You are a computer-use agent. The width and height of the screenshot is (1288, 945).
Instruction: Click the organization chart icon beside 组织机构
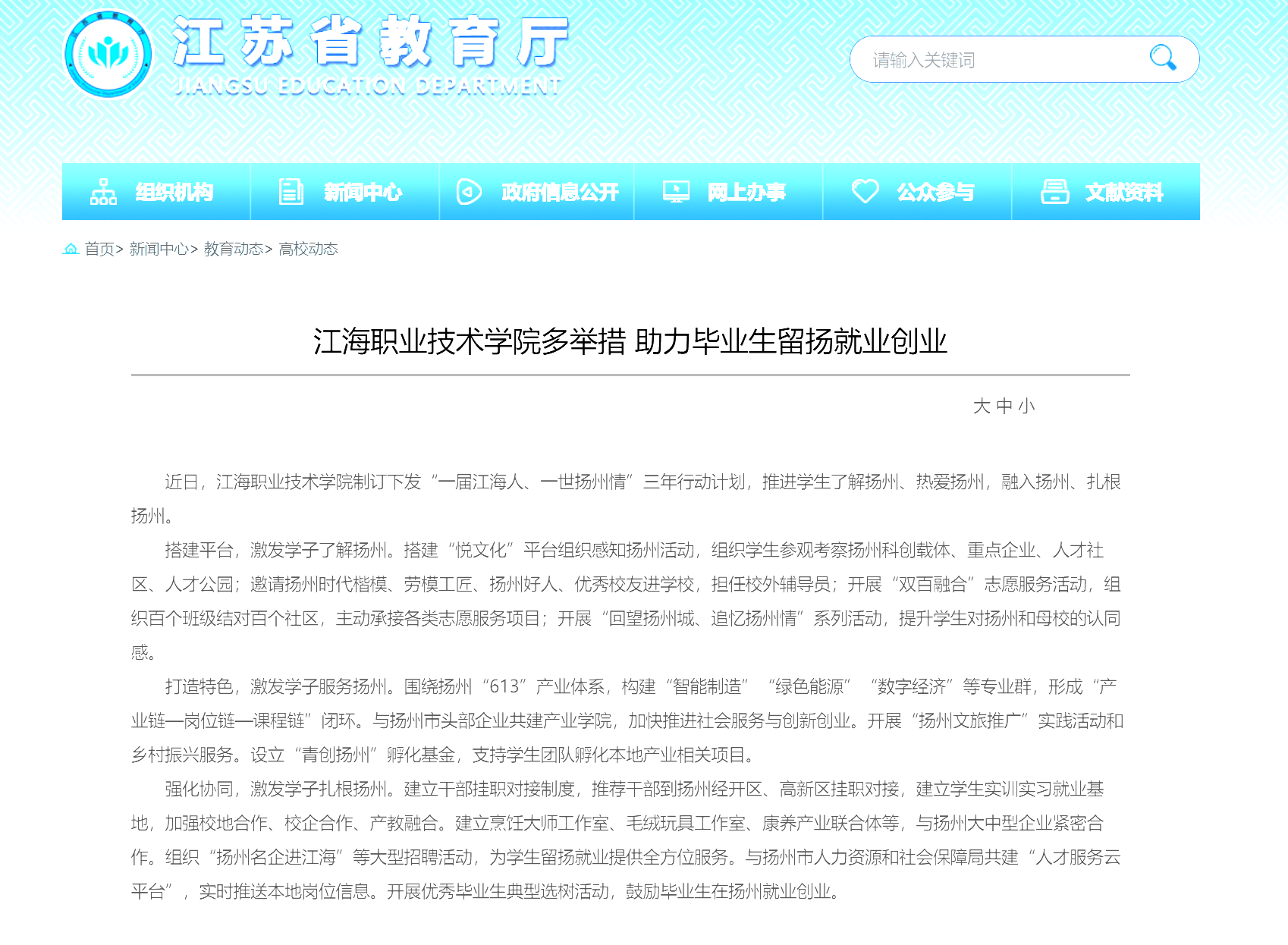tap(103, 192)
